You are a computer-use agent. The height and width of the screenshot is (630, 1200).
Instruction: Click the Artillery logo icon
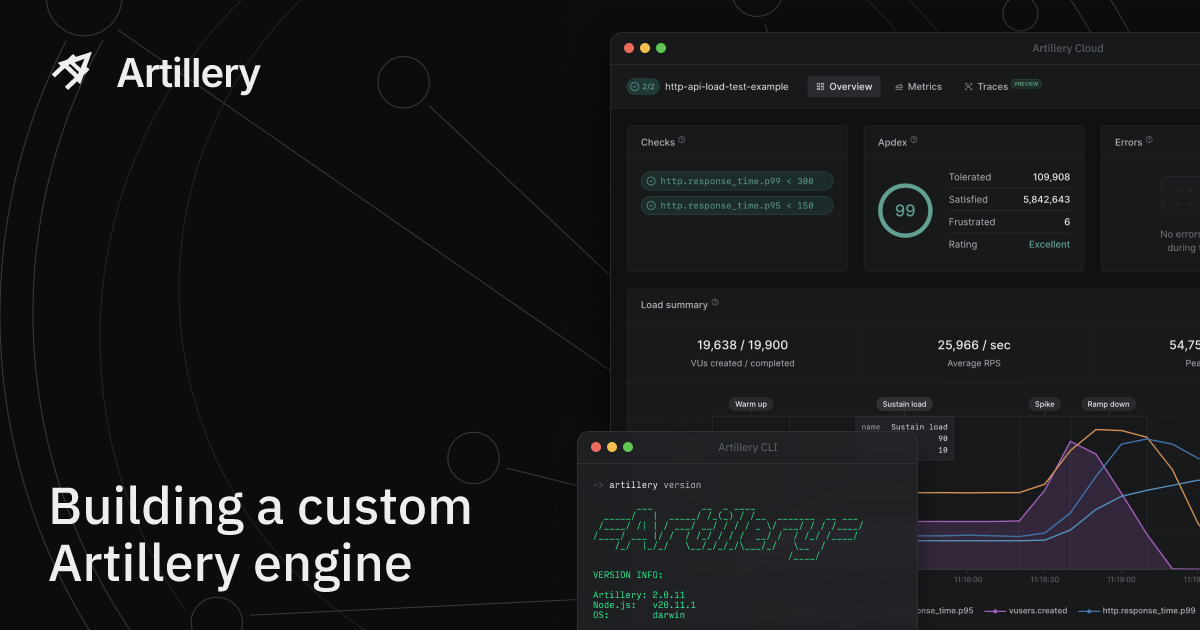71,71
